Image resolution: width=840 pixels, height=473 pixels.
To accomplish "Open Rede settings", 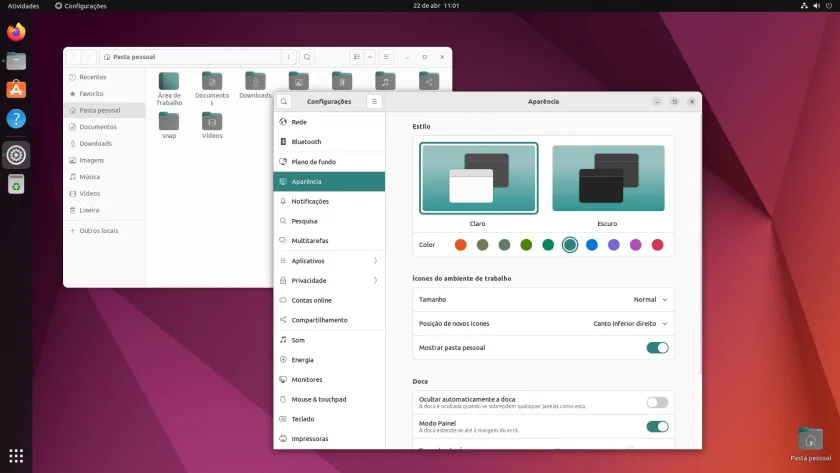I will [329, 122].
